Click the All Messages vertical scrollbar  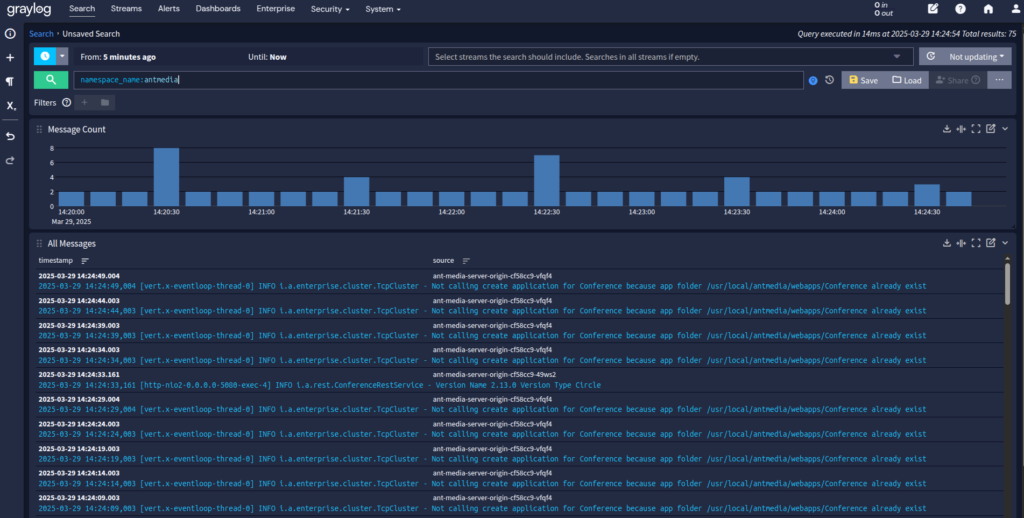coord(1007,283)
